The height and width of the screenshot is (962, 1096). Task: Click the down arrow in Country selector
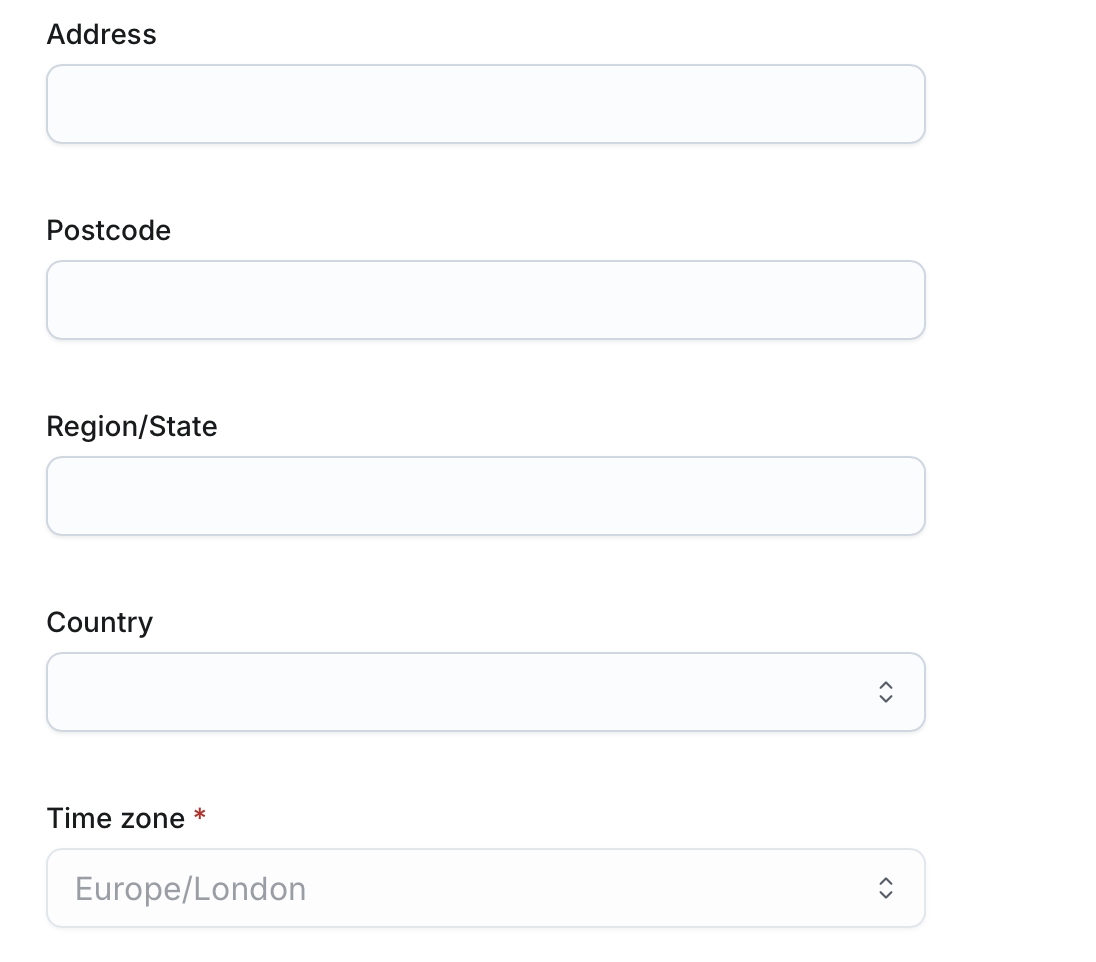click(885, 699)
